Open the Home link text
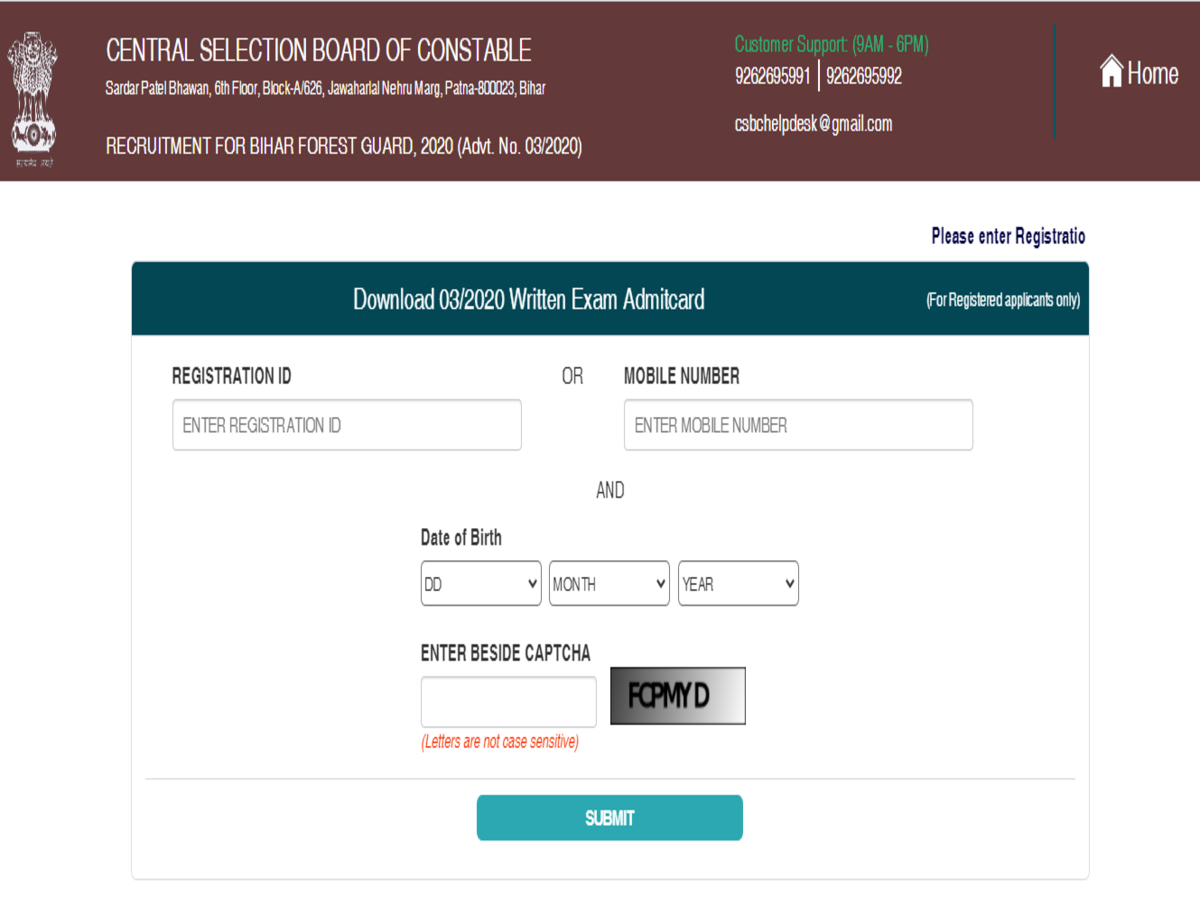This screenshot has height=900, width=1200. point(1153,73)
